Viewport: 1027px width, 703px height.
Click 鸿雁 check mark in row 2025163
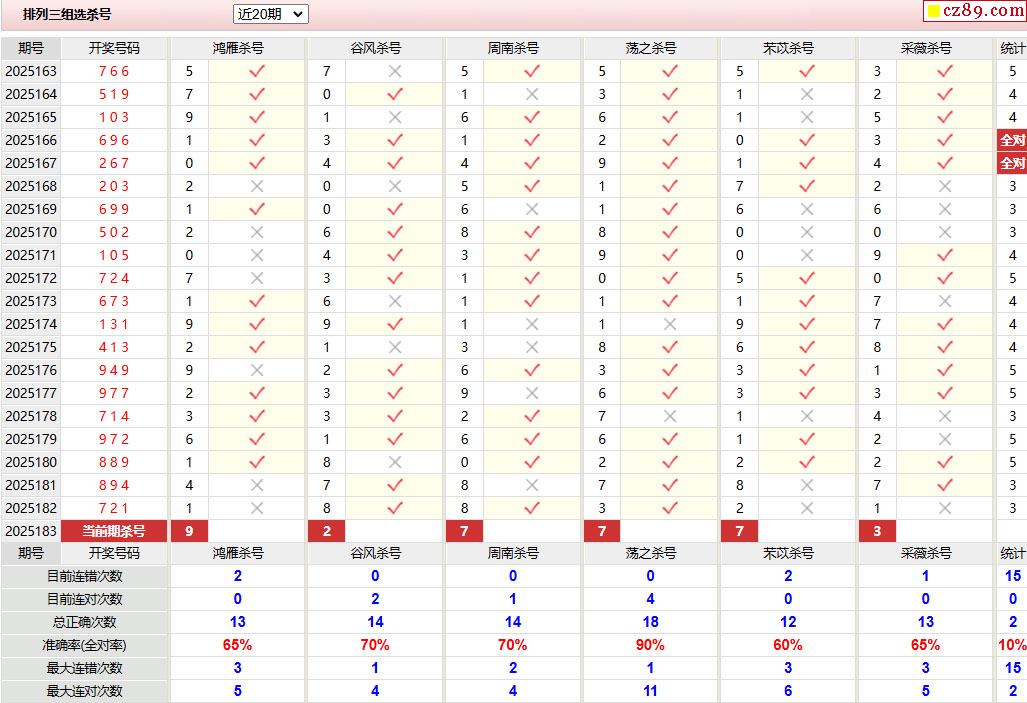point(257,71)
